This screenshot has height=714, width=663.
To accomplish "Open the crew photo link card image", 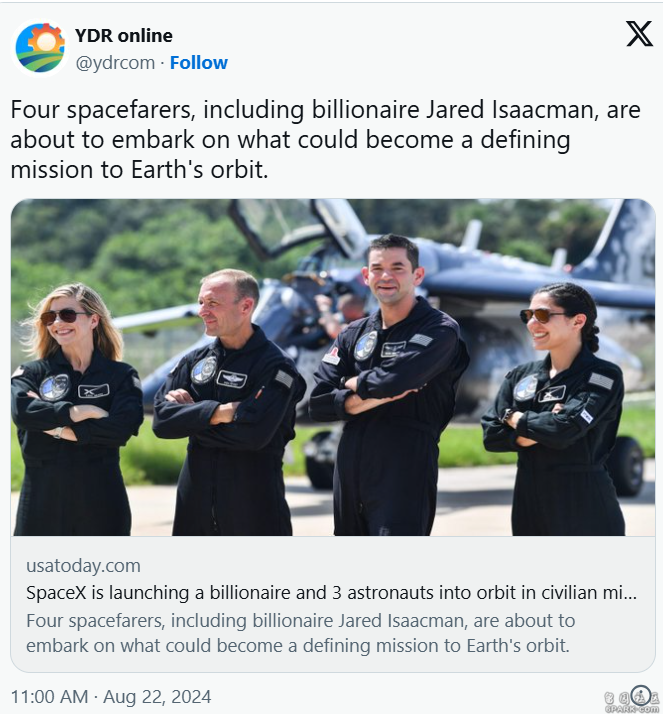I will [x=333, y=367].
